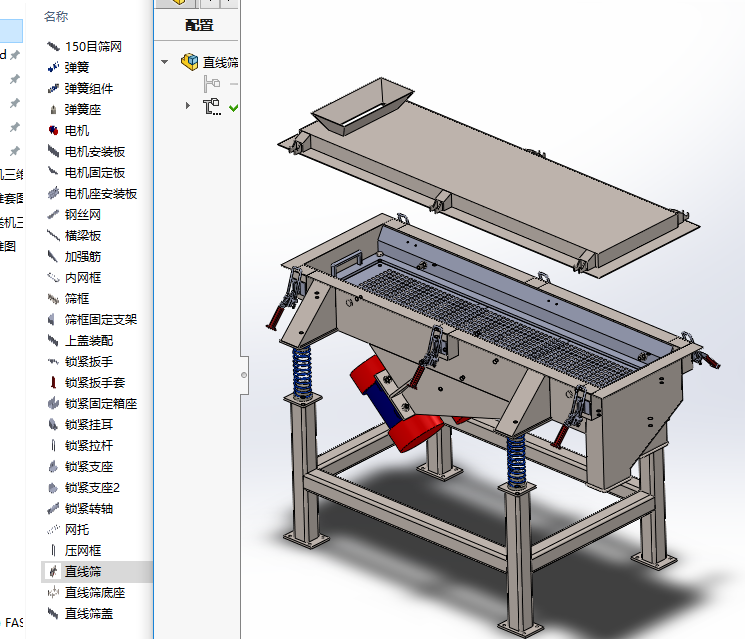Select the 锁紧支座2 file name
The image size is (745, 639).
[92, 487]
